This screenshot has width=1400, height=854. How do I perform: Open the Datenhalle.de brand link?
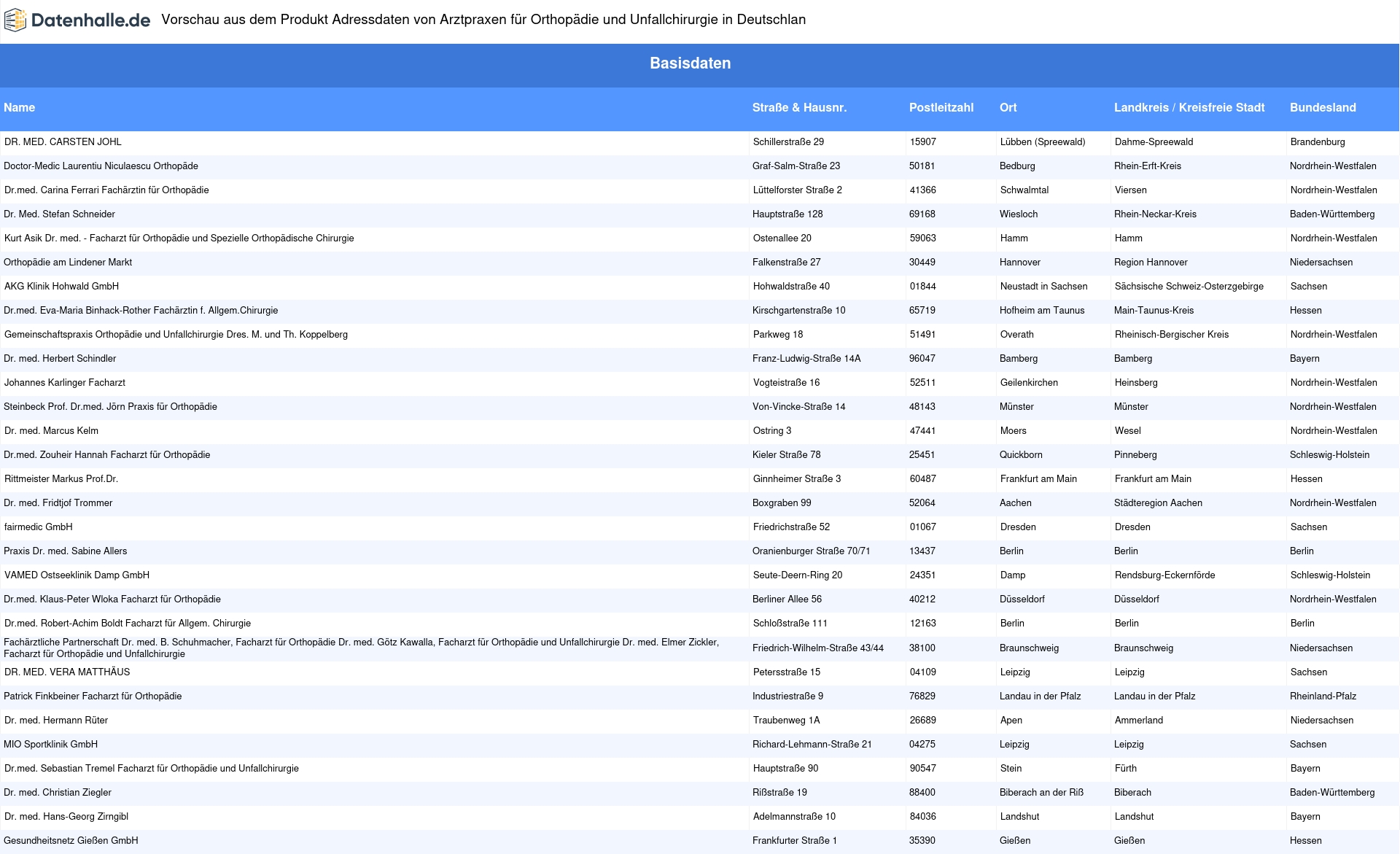coord(90,20)
